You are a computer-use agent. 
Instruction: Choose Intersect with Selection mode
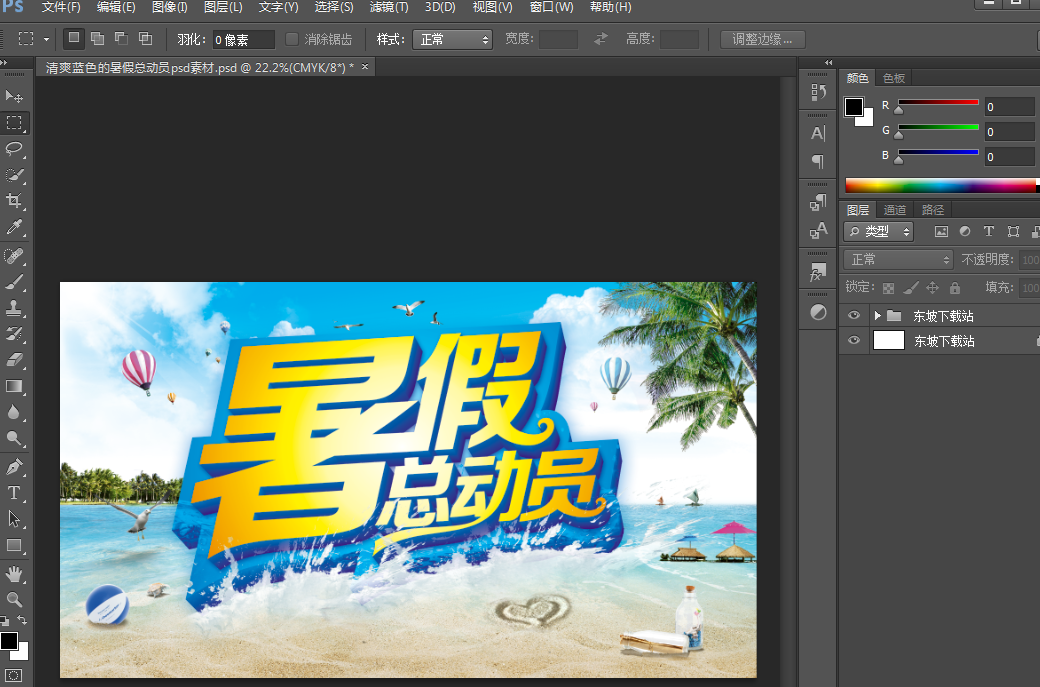point(145,38)
